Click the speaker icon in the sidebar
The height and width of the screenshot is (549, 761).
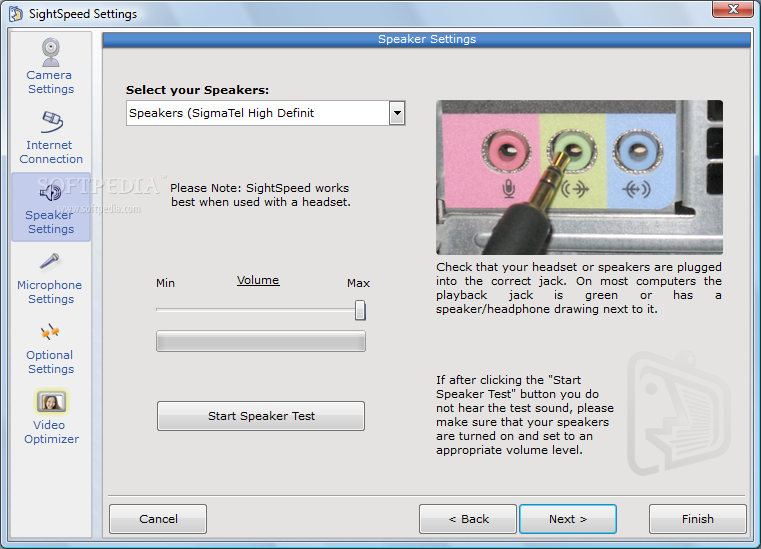(50, 192)
